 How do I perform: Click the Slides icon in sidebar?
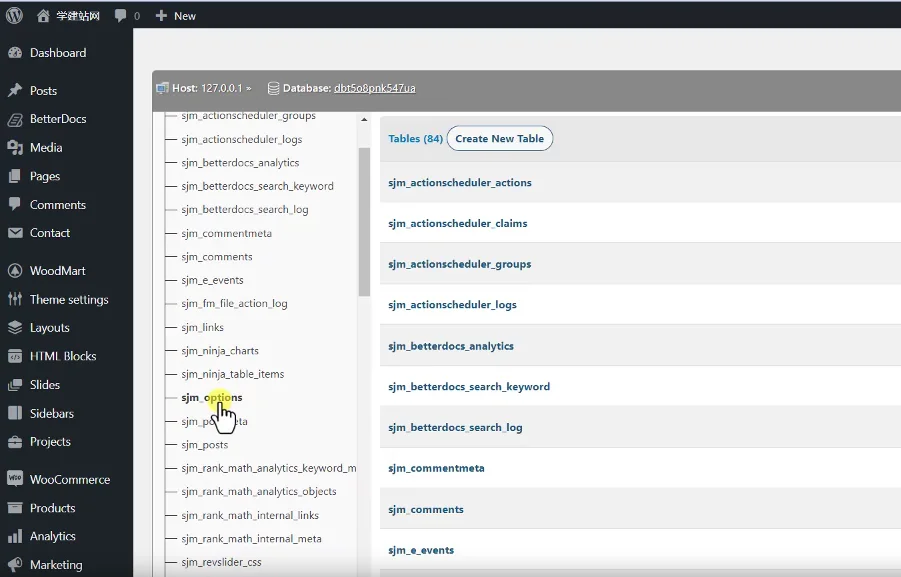click(15, 384)
